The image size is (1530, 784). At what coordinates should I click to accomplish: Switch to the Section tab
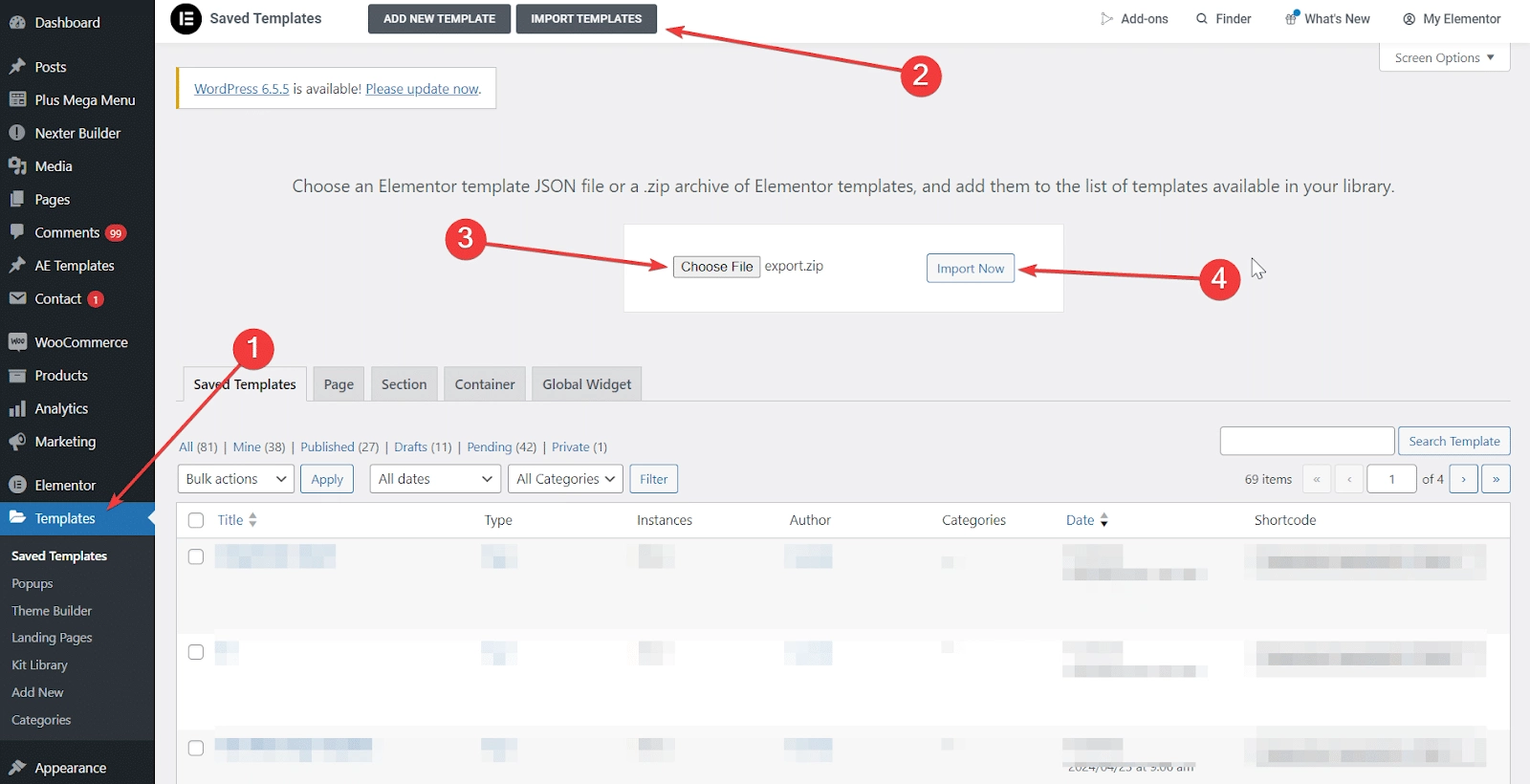click(x=404, y=384)
